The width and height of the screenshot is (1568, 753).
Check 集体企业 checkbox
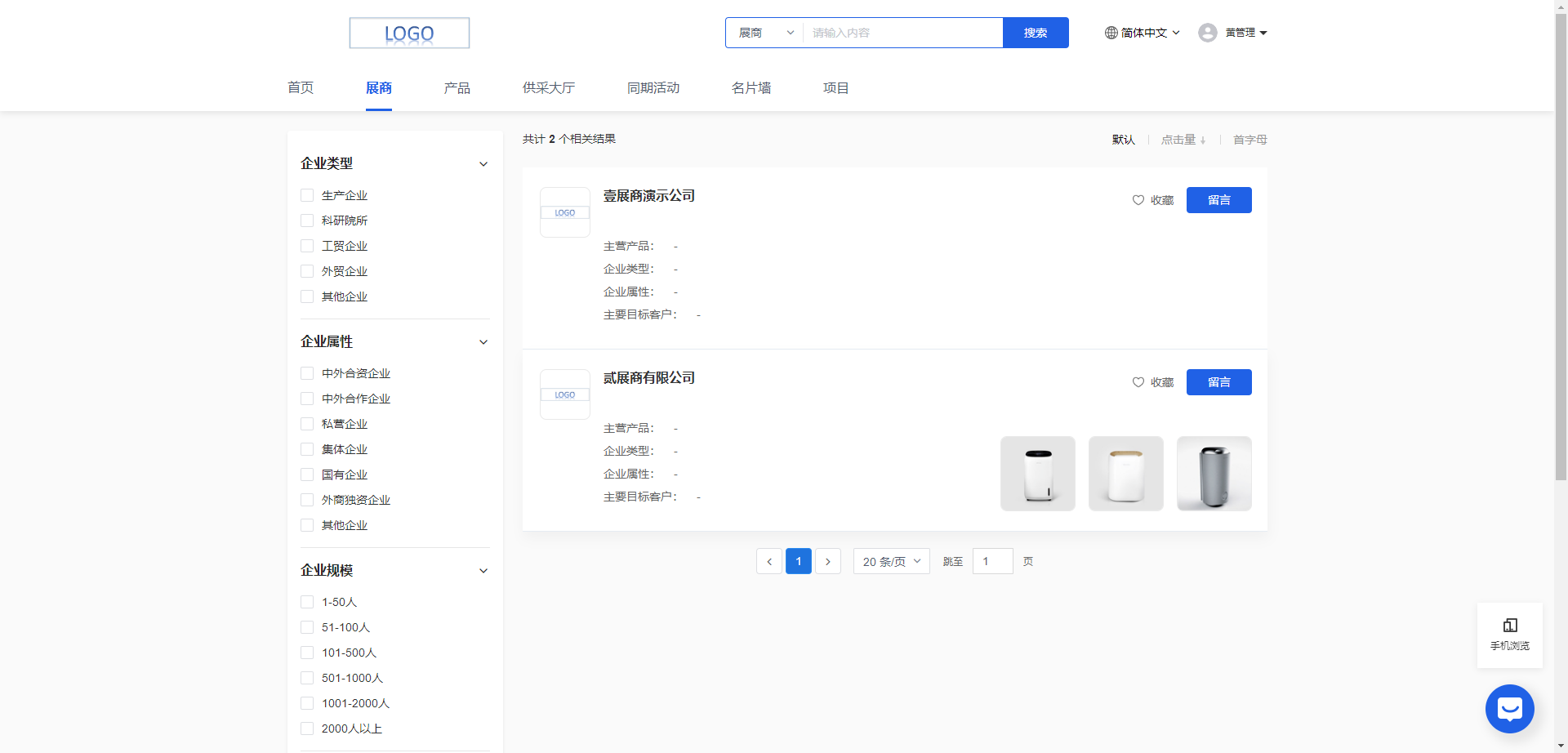[307, 449]
